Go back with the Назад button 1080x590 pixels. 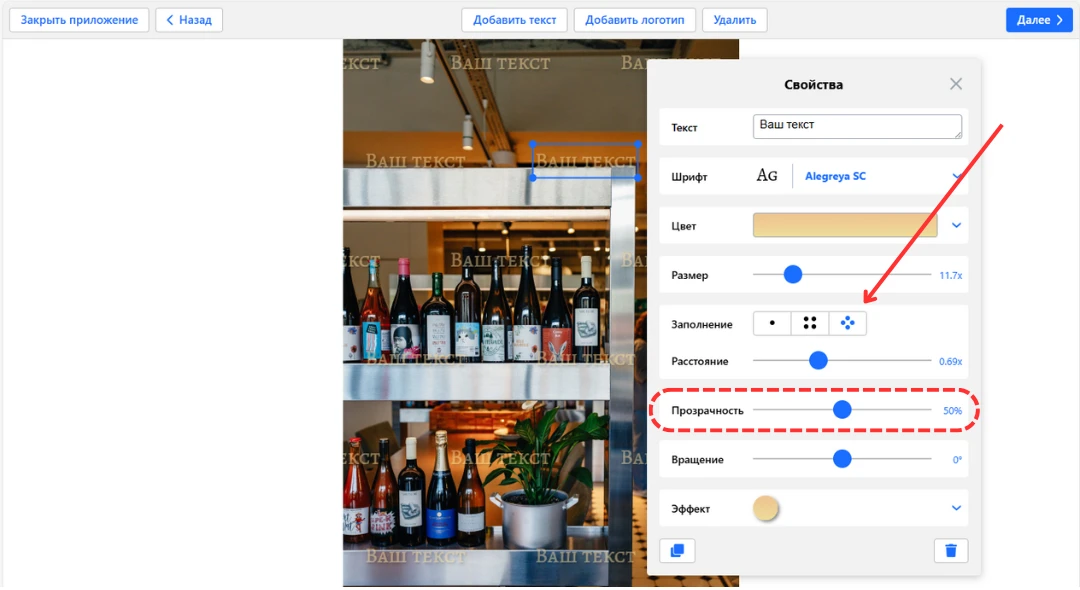coord(189,20)
